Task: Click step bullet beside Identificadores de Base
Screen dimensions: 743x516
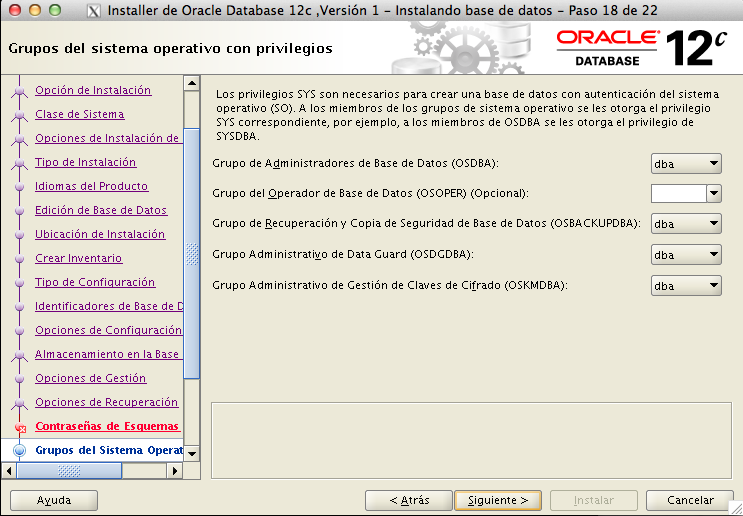Action: pos(19,307)
